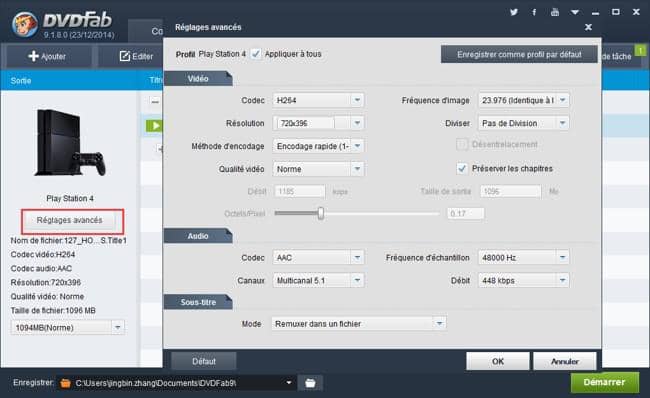Open audio Débit 448 kbps dropdown
The height and width of the screenshot is (398, 650).
pyautogui.click(x=524, y=281)
